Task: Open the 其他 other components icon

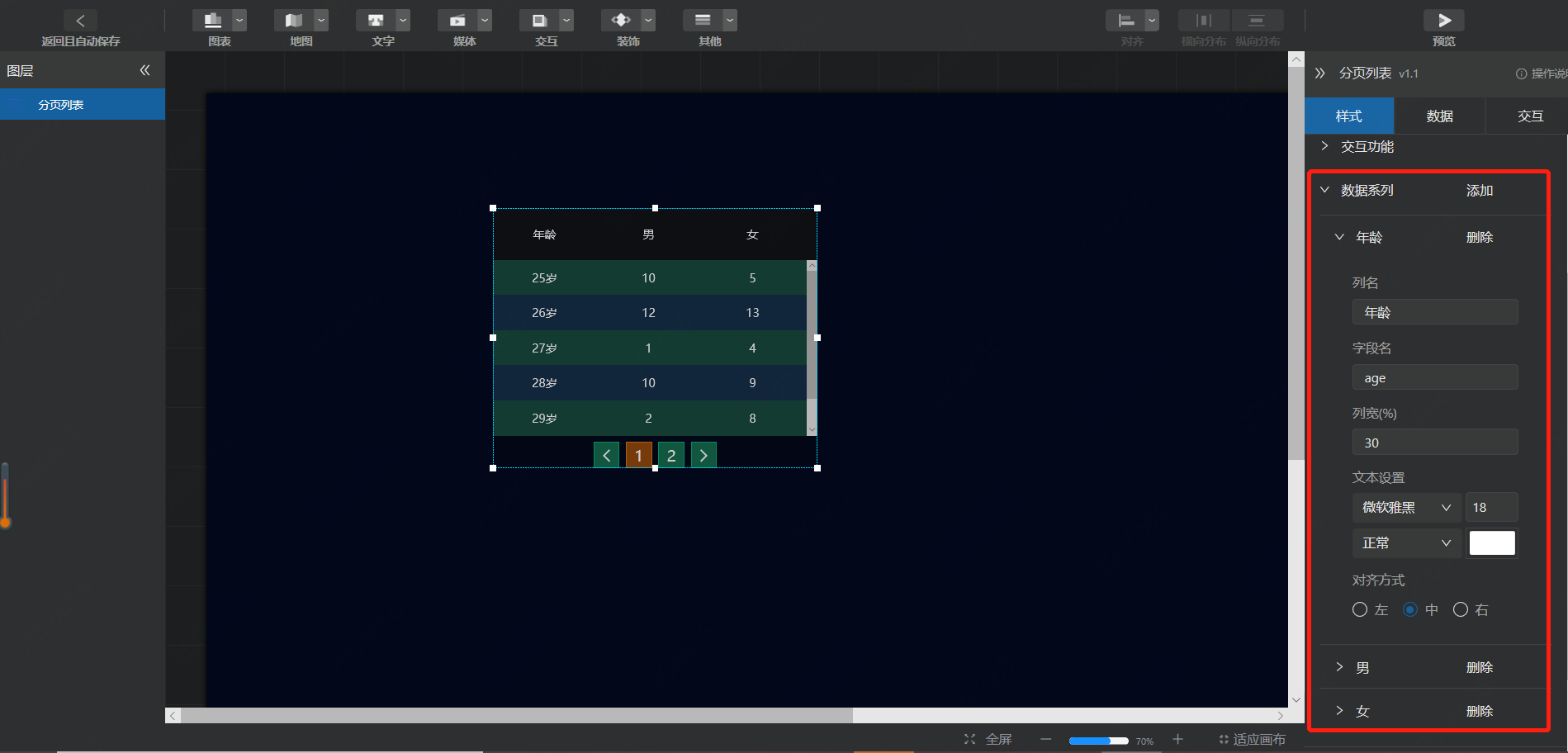Action: [703, 21]
